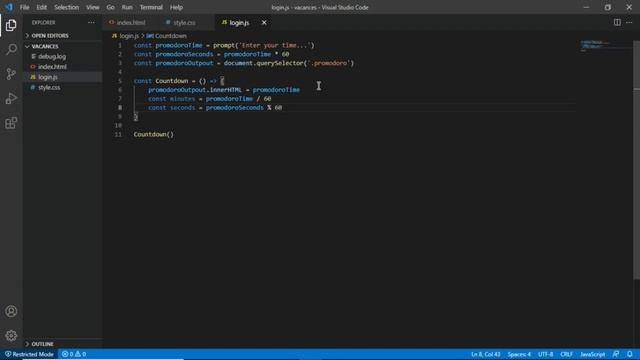Open the Manage gear icon
Viewport: 640px width, 360px height.
[x=11, y=336]
